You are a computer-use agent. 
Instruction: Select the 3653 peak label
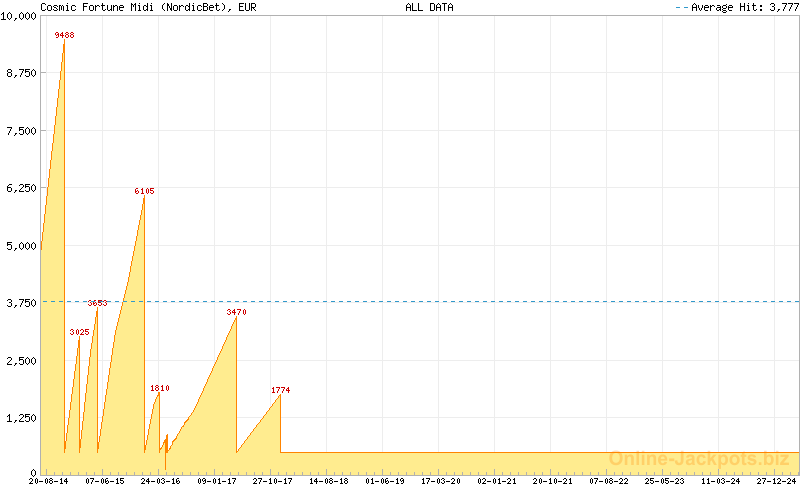click(97, 303)
